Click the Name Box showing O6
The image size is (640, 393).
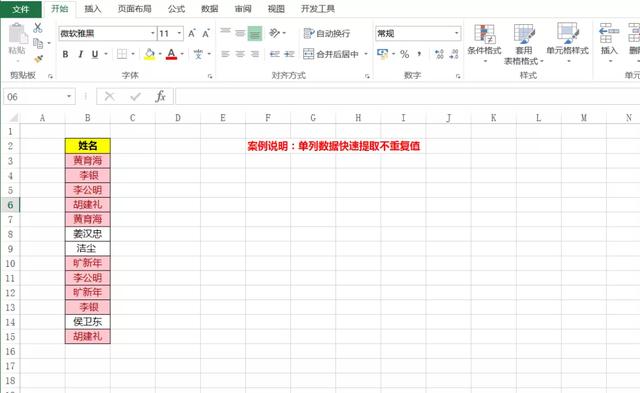click(x=35, y=97)
